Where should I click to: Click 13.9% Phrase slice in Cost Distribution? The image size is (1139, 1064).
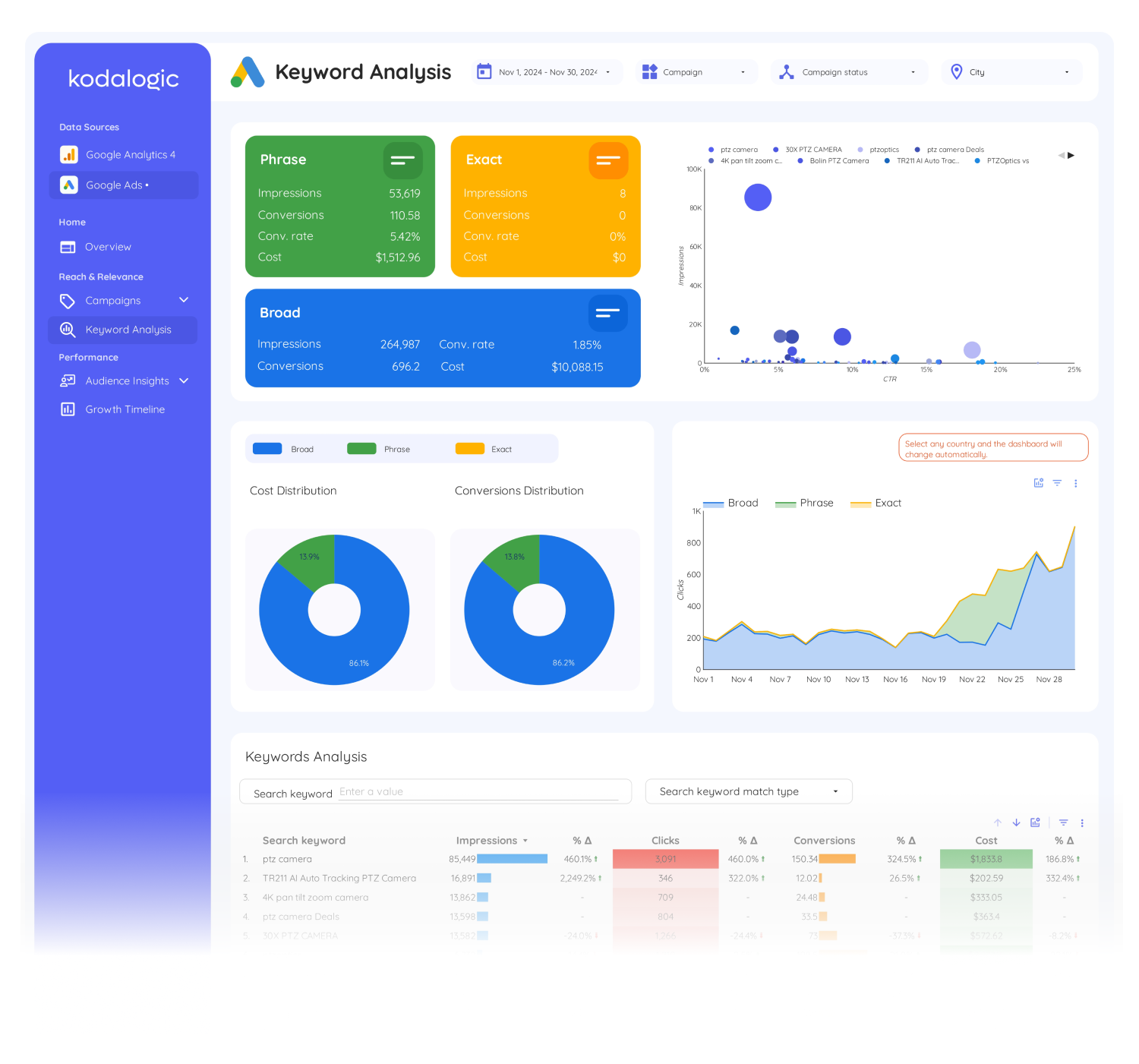311,560
